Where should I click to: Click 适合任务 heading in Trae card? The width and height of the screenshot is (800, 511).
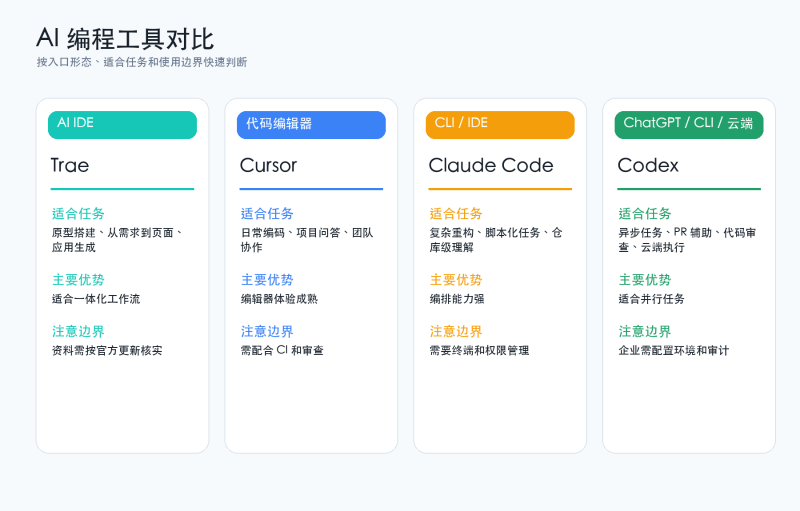[78, 213]
